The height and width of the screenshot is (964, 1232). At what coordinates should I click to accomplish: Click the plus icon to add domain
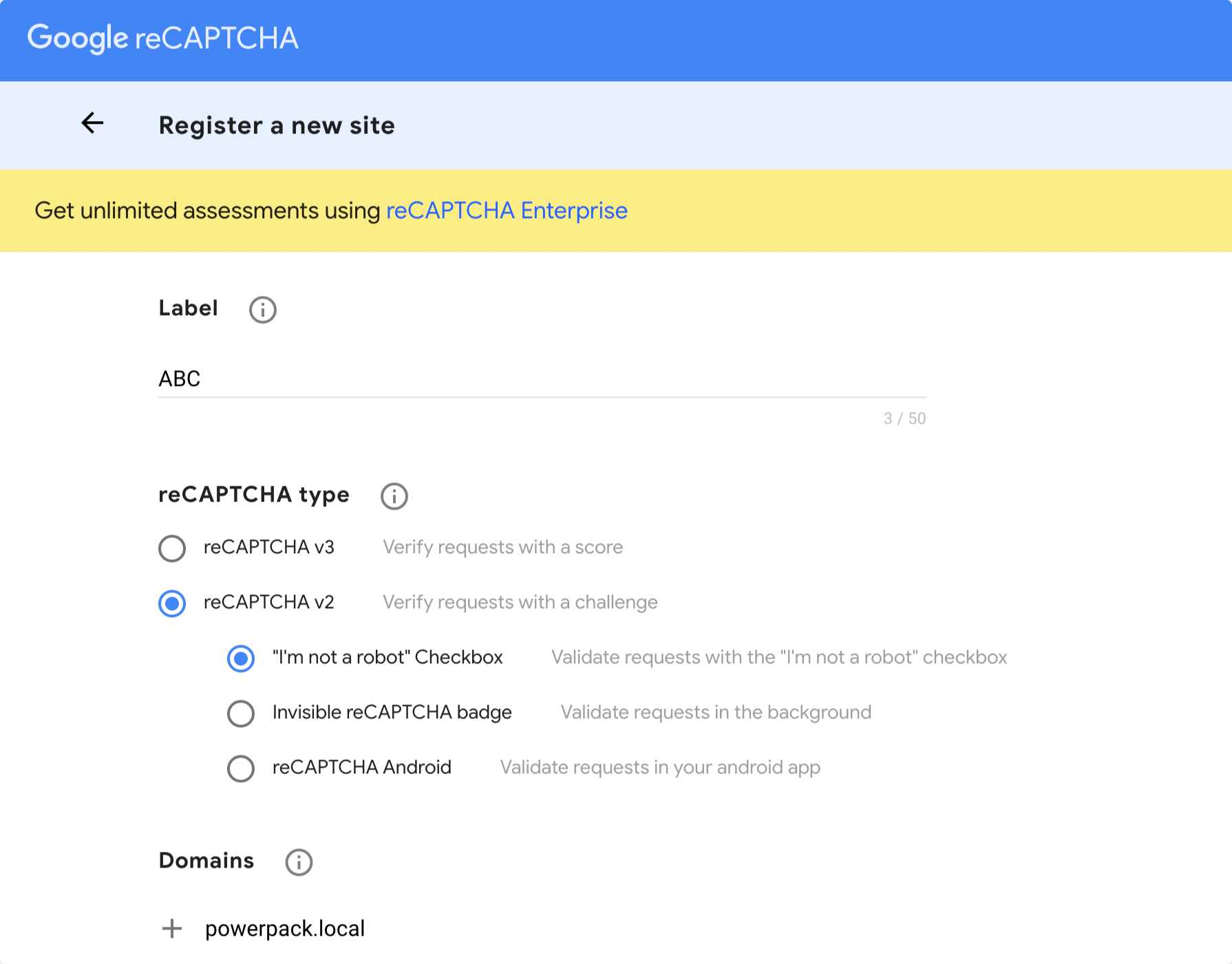(171, 929)
